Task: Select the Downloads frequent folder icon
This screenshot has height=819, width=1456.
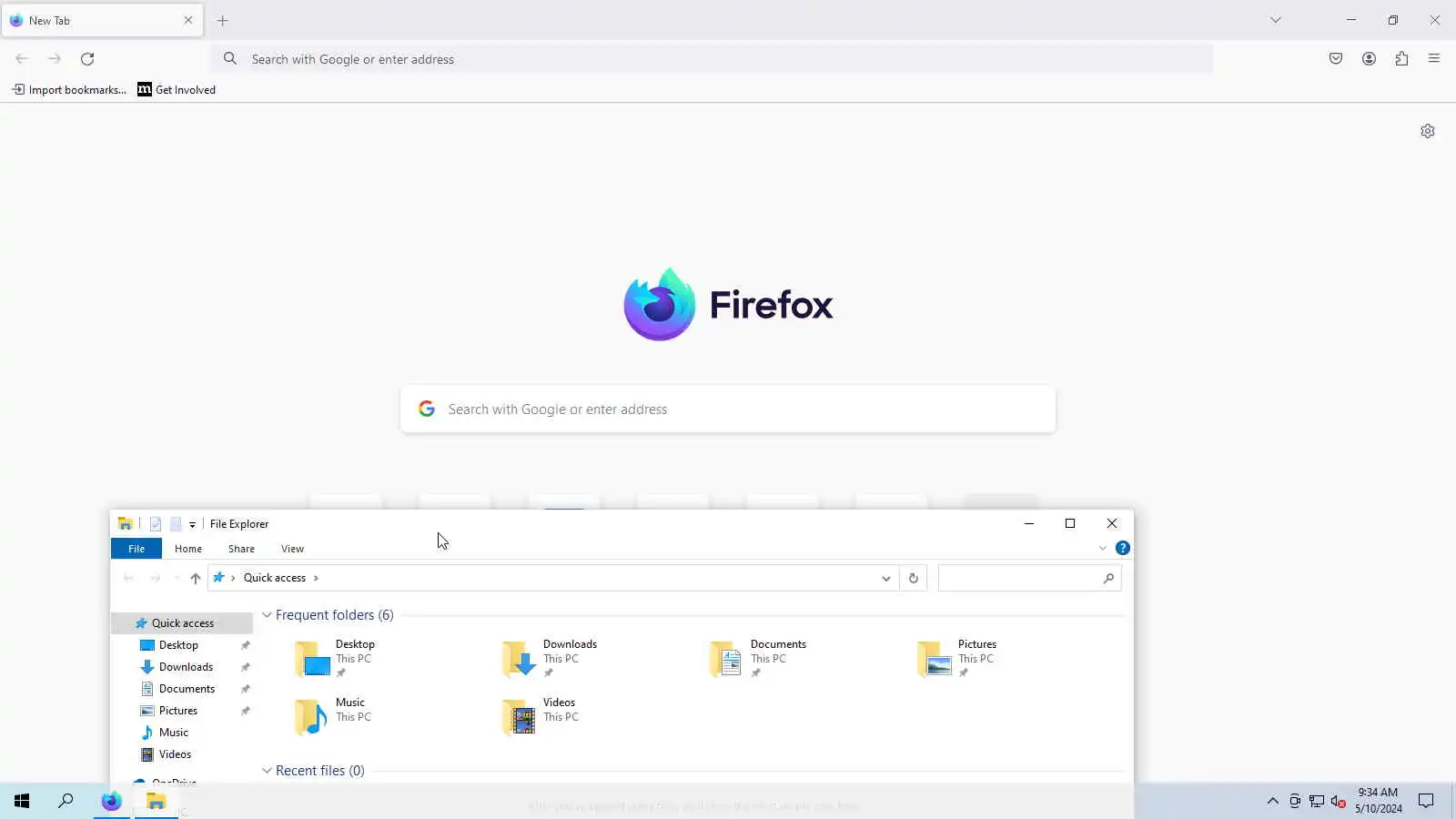Action: click(519, 659)
